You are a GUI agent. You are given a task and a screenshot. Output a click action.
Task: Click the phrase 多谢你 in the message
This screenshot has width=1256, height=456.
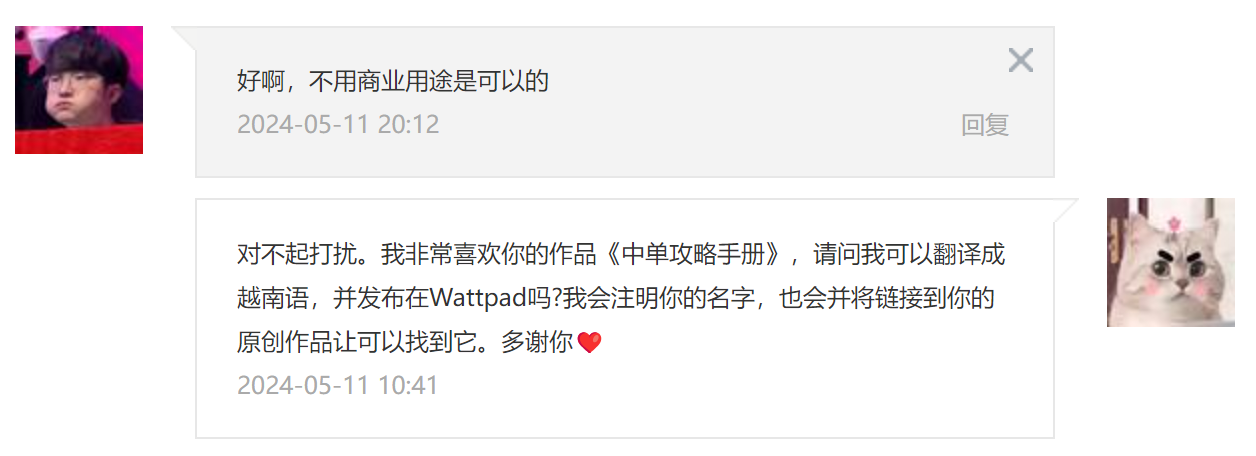click(537, 343)
